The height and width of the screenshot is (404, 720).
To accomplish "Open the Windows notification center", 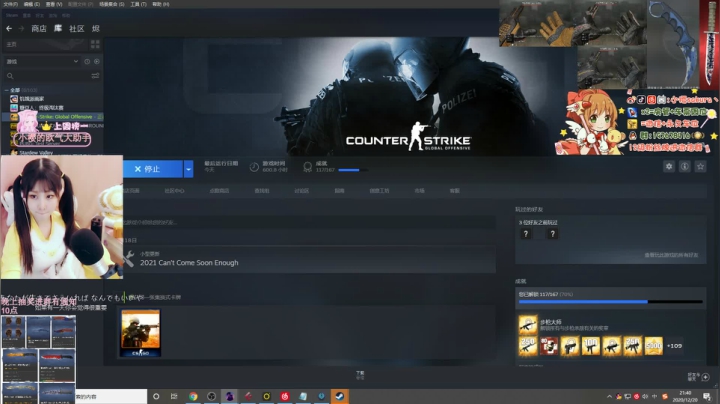I will pyautogui.click(x=707, y=397).
